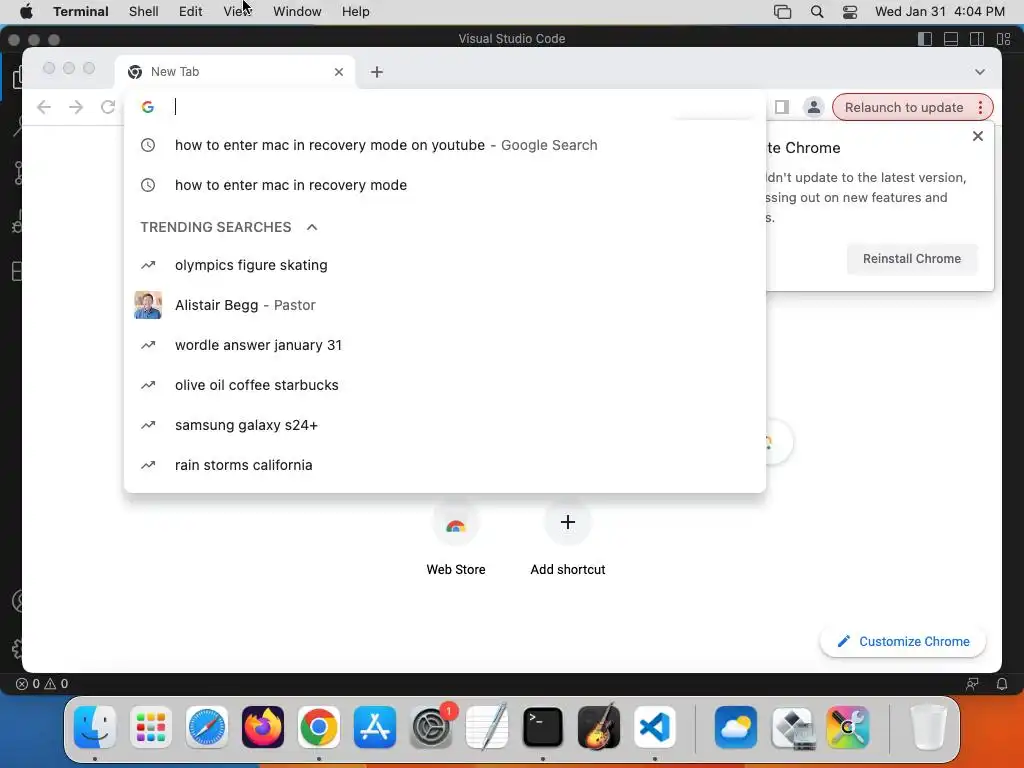Select 'rain storms california' suggestion
1024x768 pixels.
tap(445, 465)
